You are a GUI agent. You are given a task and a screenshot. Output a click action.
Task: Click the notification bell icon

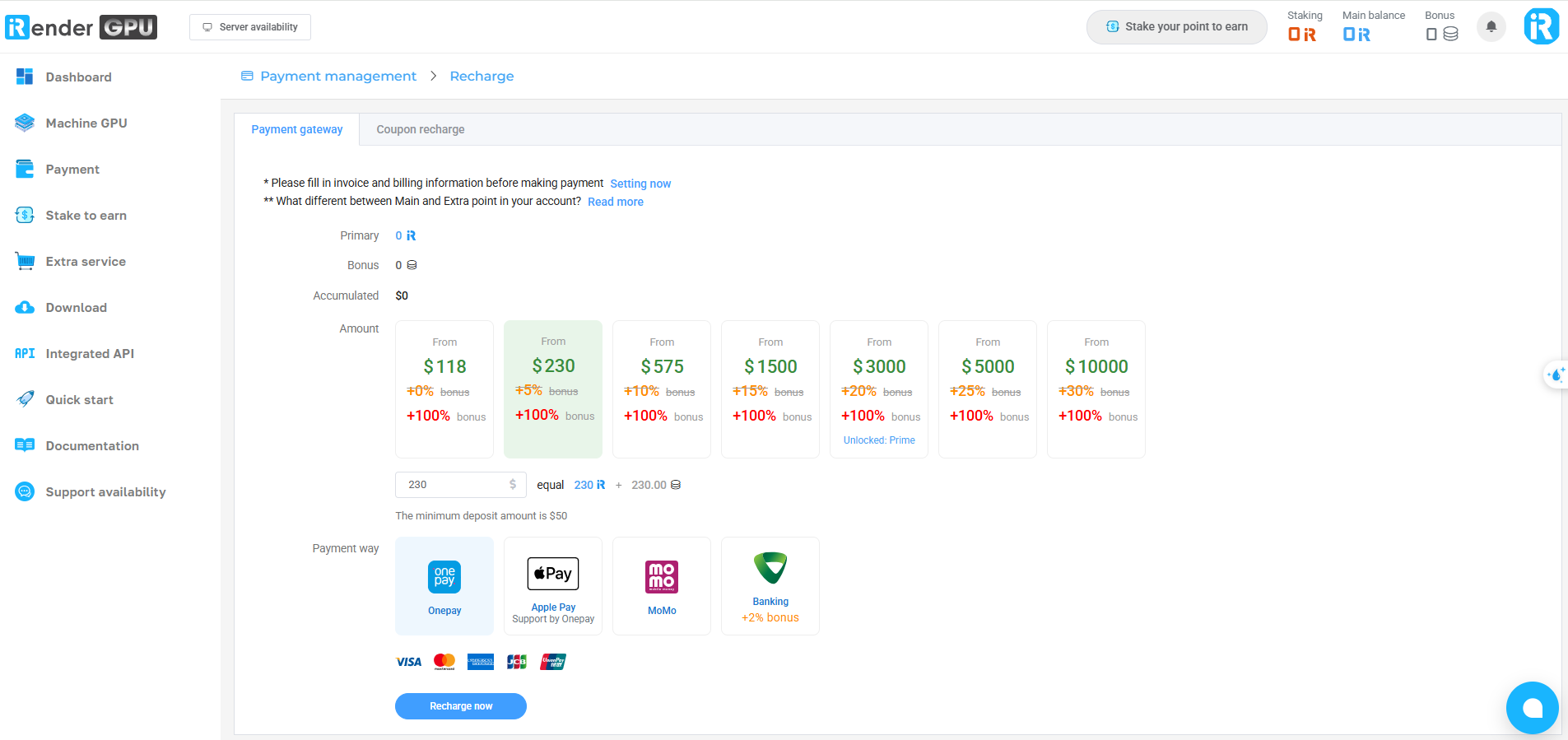pos(1491,27)
